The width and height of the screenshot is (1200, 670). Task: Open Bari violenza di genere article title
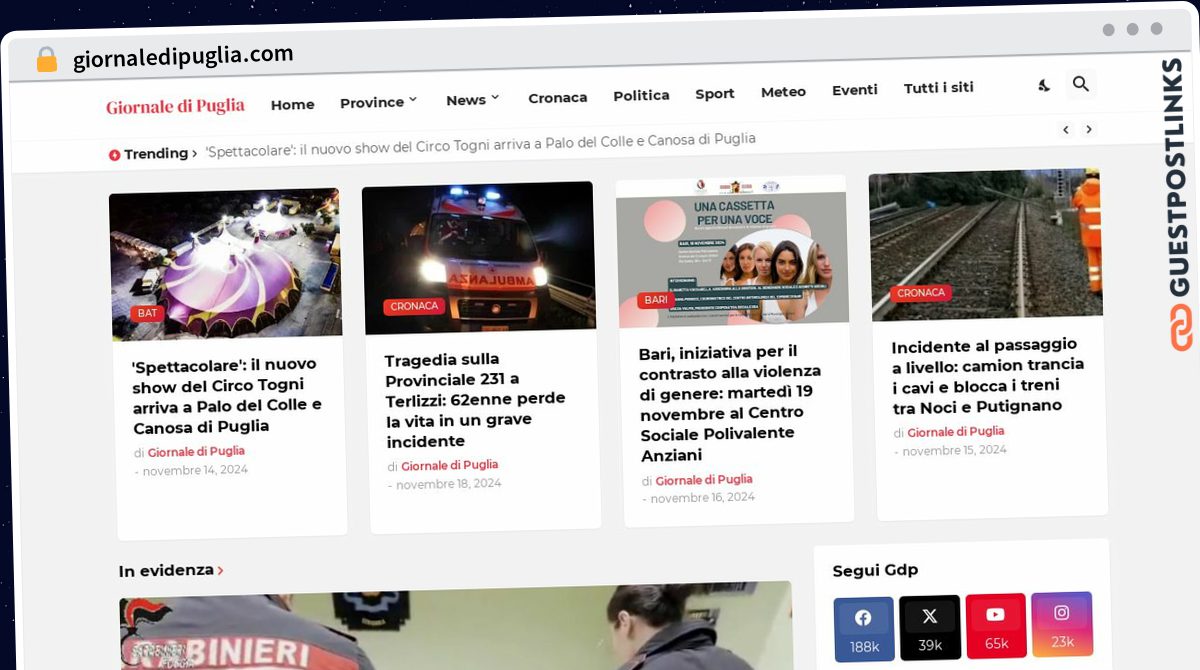click(x=731, y=404)
